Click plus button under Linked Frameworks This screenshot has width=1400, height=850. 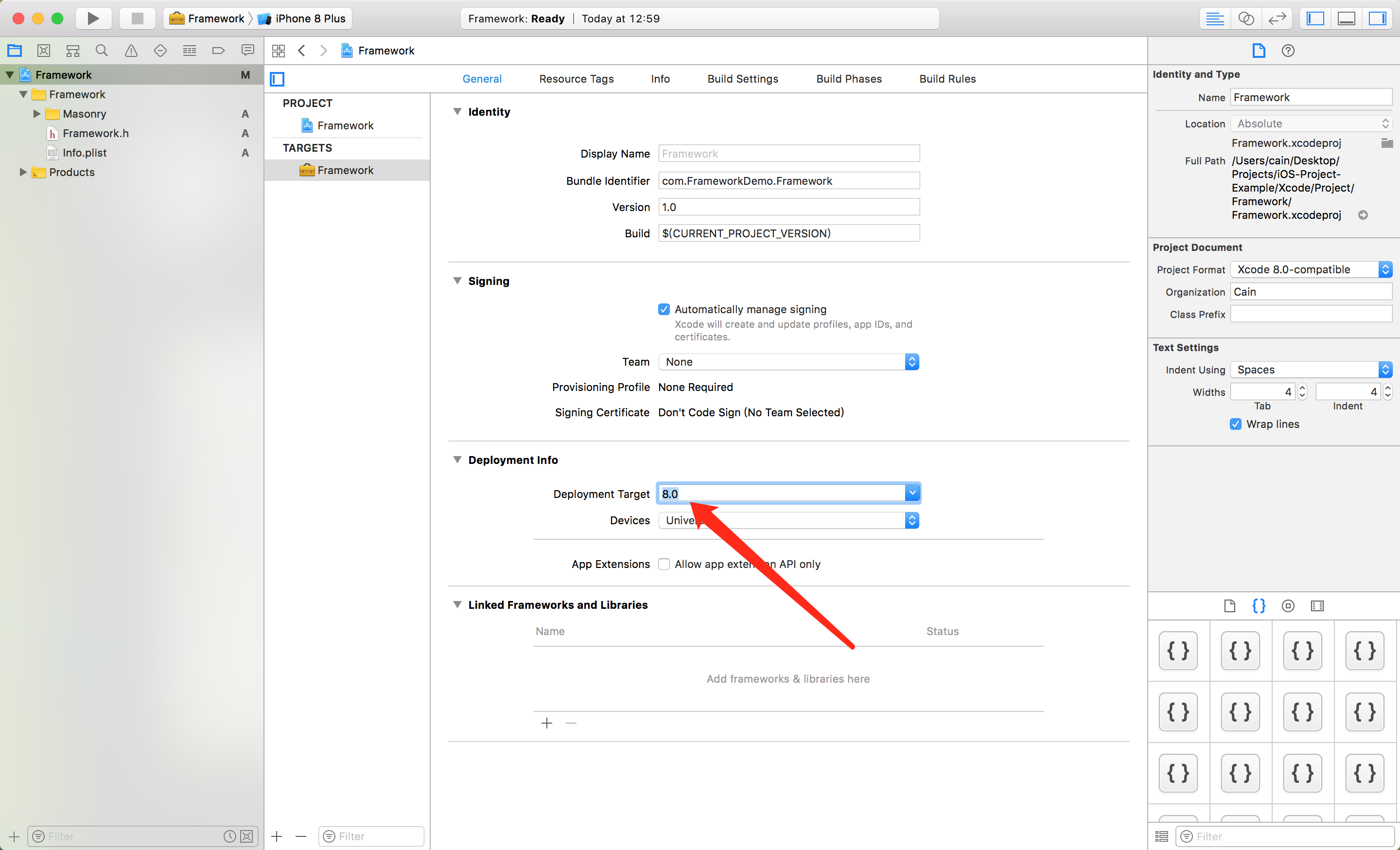(x=546, y=723)
